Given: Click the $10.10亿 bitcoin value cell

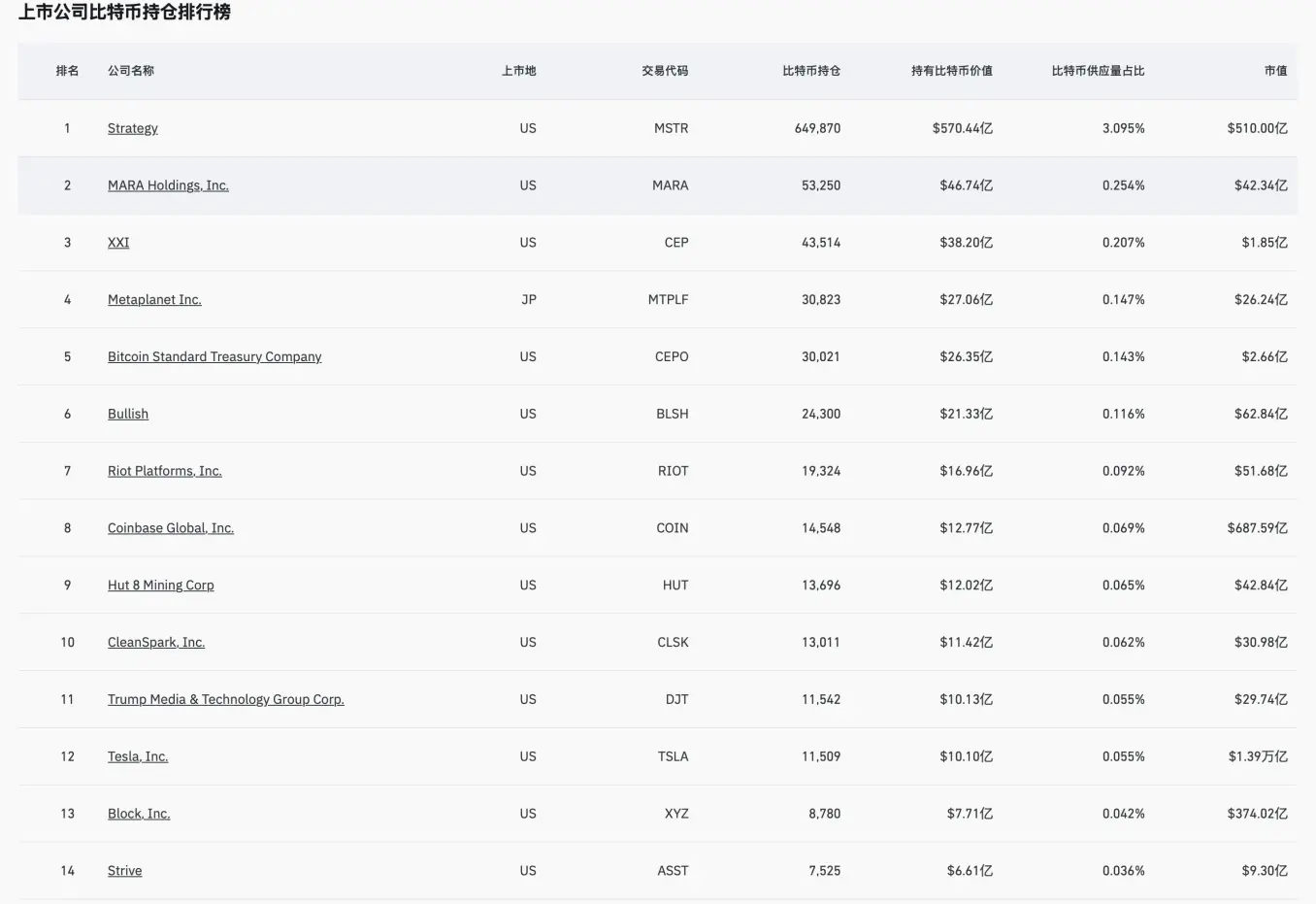Looking at the screenshot, I should tap(967, 756).
